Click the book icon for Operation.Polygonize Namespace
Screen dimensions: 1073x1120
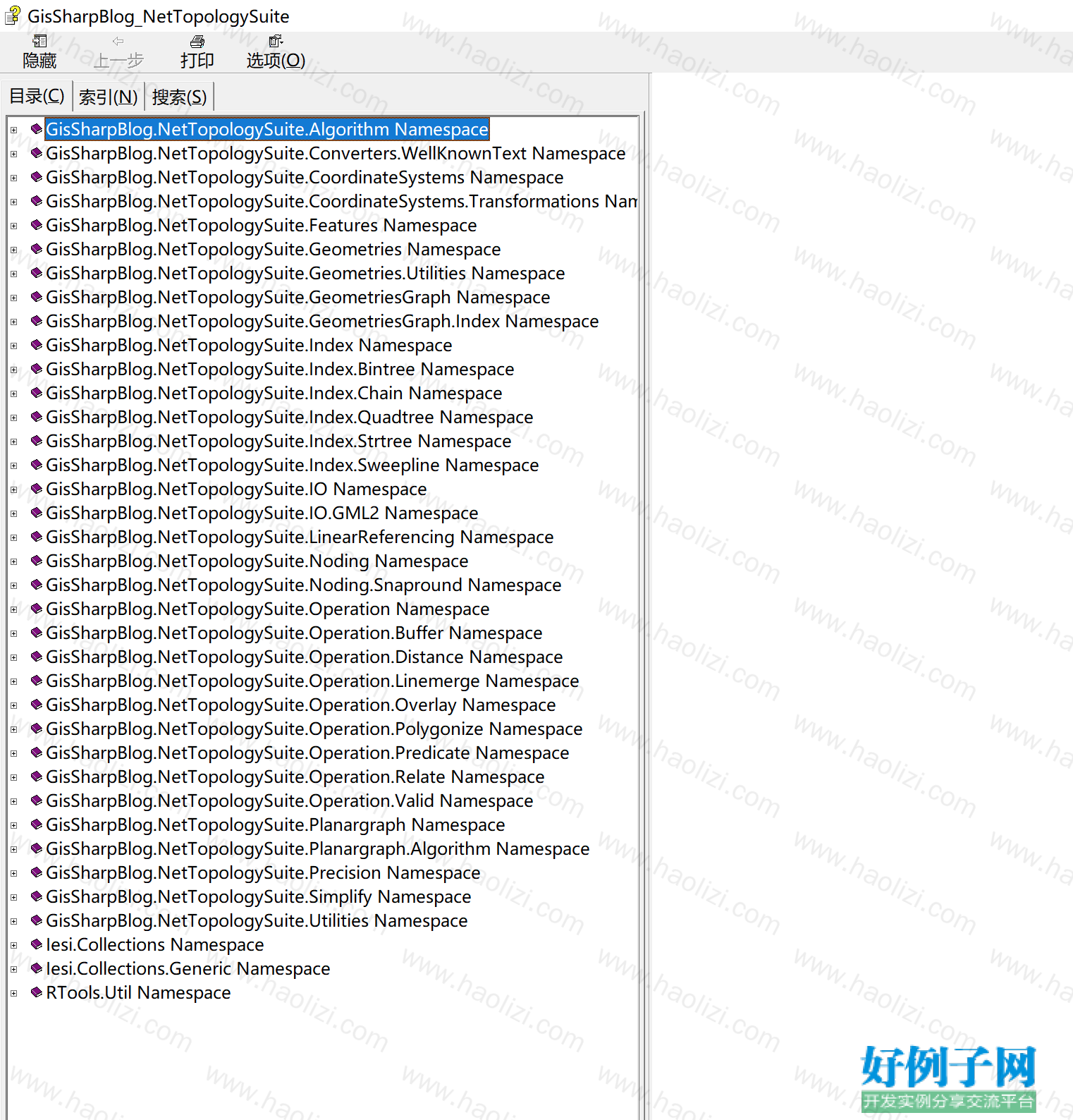coord(37,729)
